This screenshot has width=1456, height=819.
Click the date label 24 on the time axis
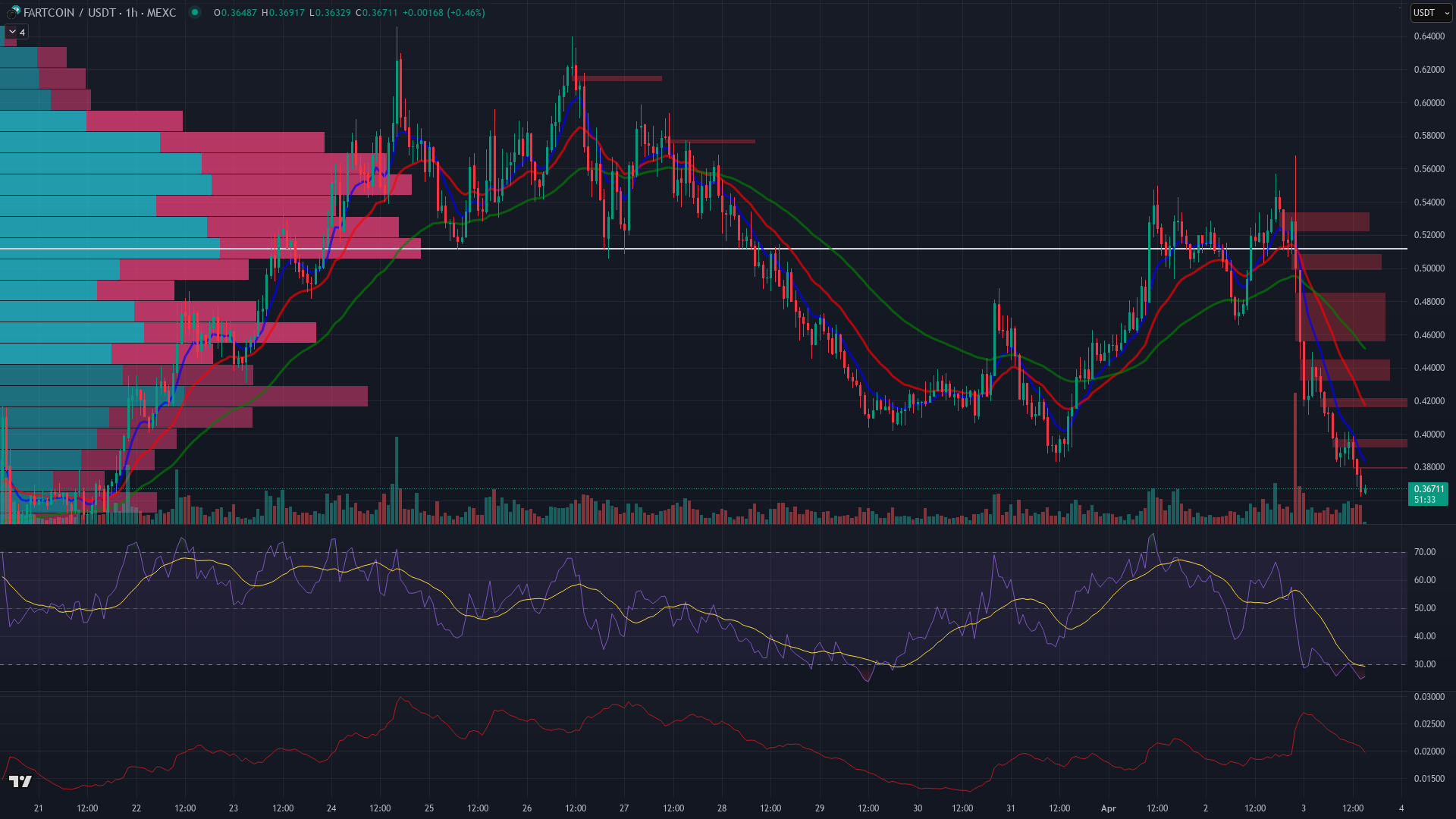331,808
